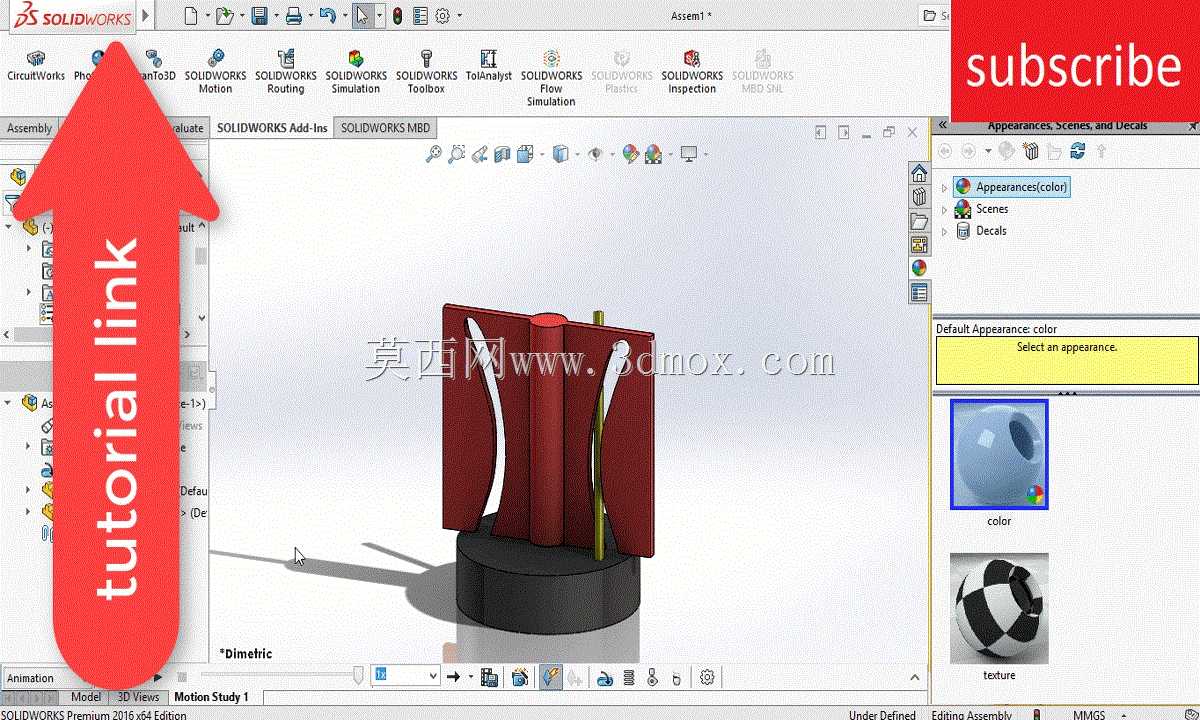The image size is (1200, 720).
Task: Expand the Appearances(color) tree node
Action: pos(945,187)
